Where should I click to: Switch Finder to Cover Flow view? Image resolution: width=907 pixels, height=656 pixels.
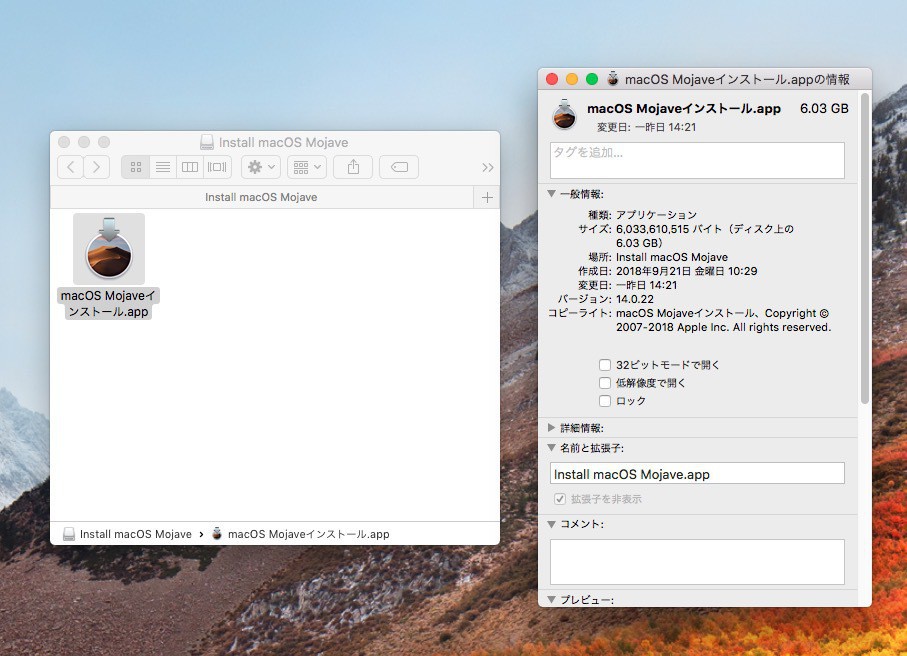tap(217, 167)
